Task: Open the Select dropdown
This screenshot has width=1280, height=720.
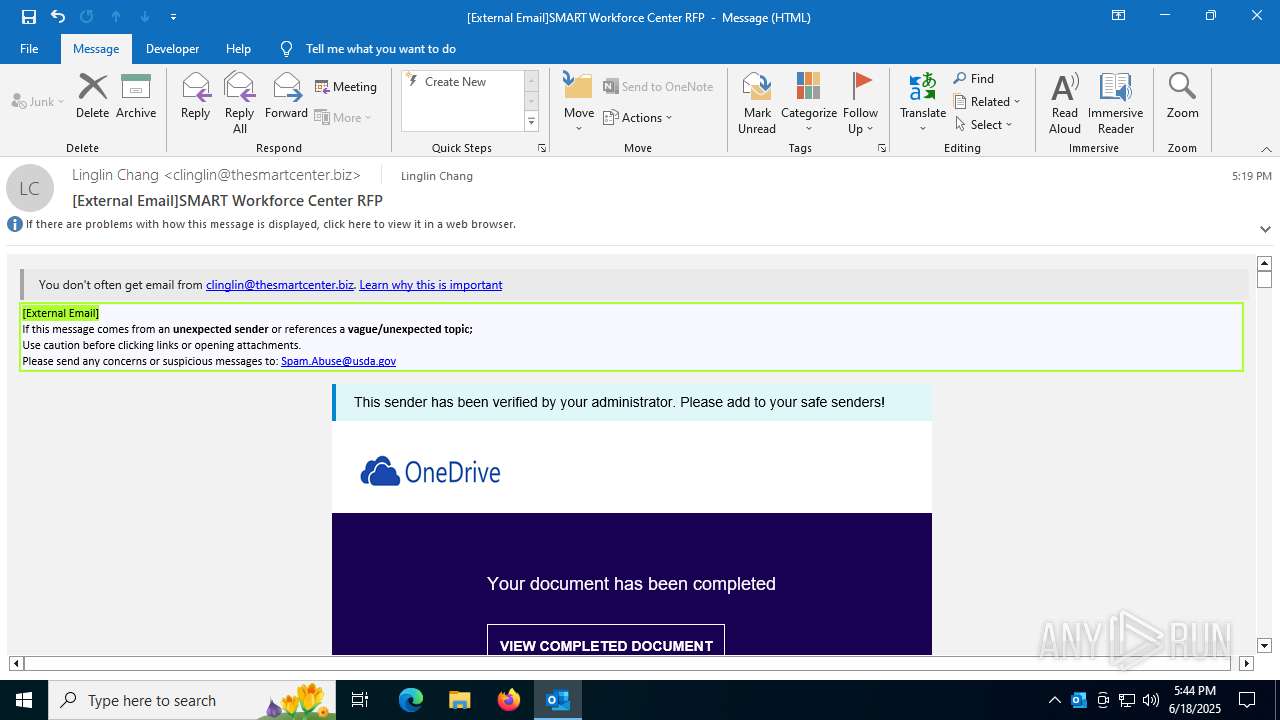Action: point(984,125)
